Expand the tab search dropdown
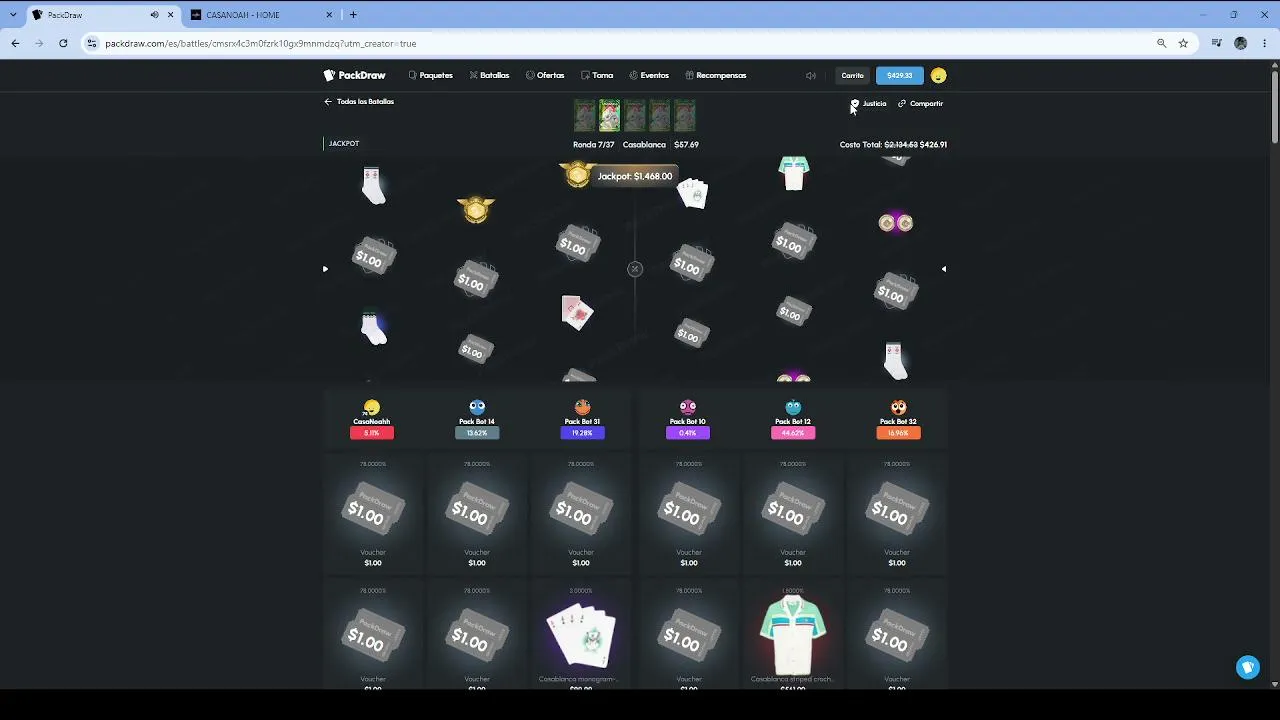This screenshot has width=1280, height=720. 12,15
